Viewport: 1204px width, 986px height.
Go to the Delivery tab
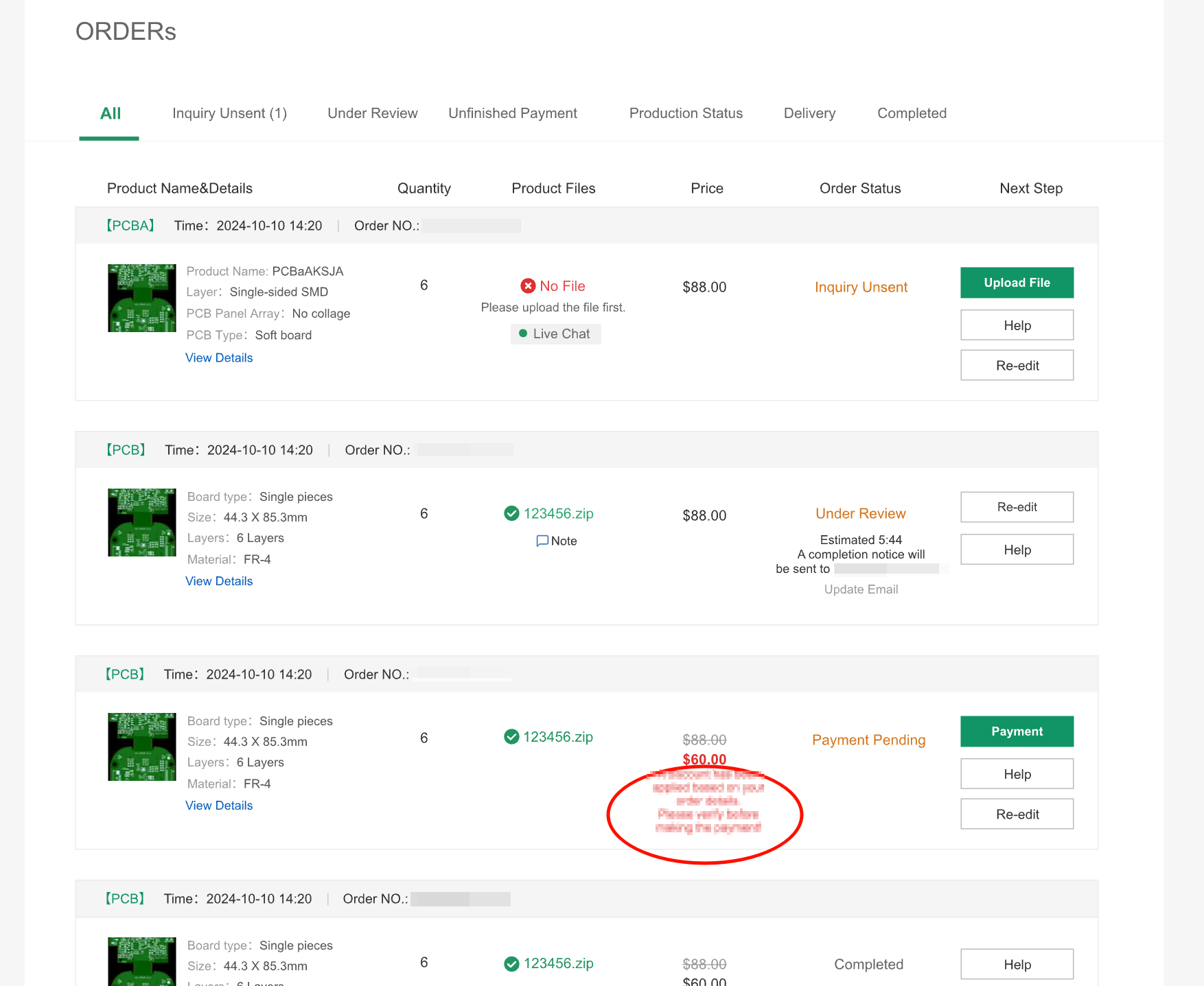809,113
